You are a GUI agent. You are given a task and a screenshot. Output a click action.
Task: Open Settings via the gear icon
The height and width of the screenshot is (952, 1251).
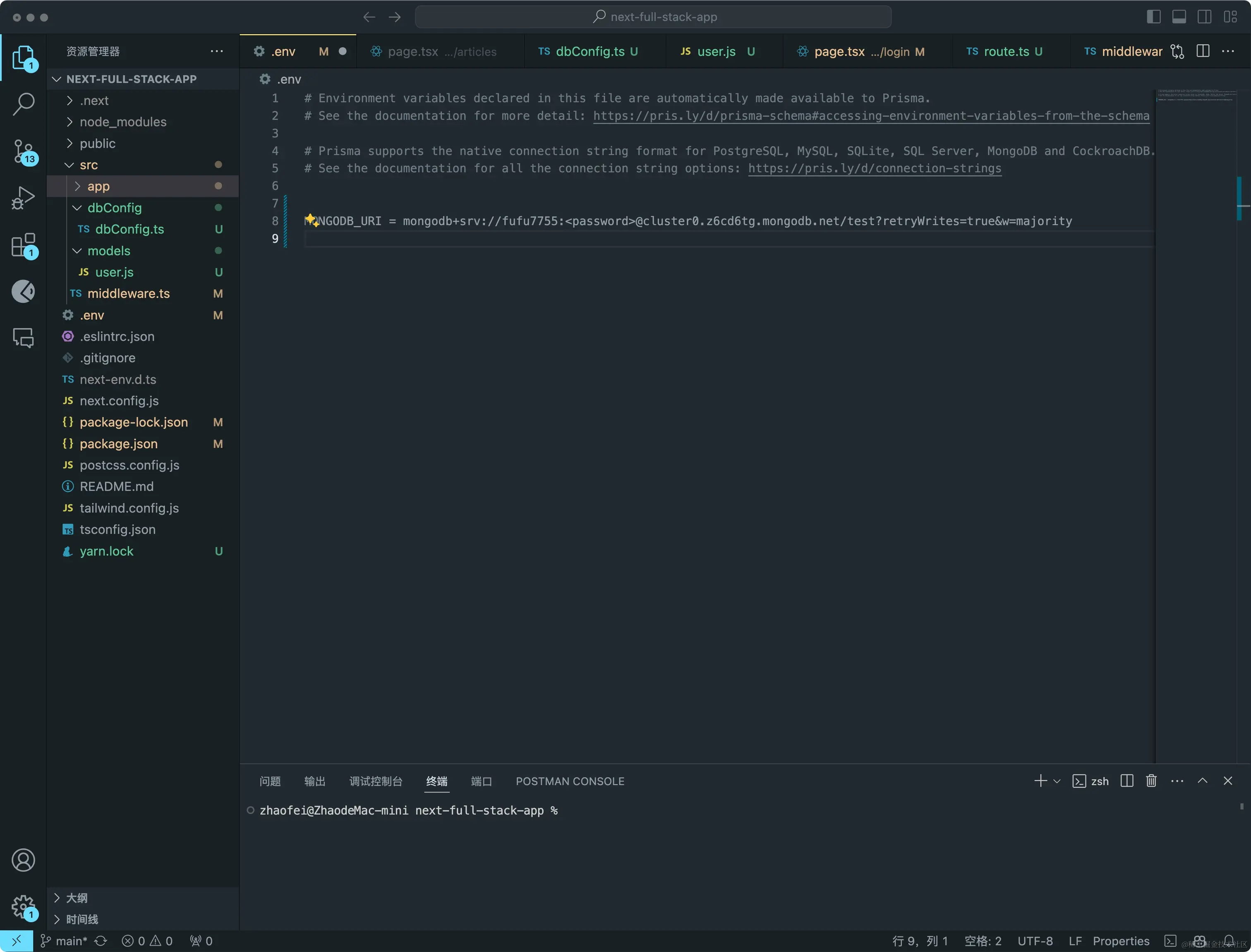(x=23, y=906)
